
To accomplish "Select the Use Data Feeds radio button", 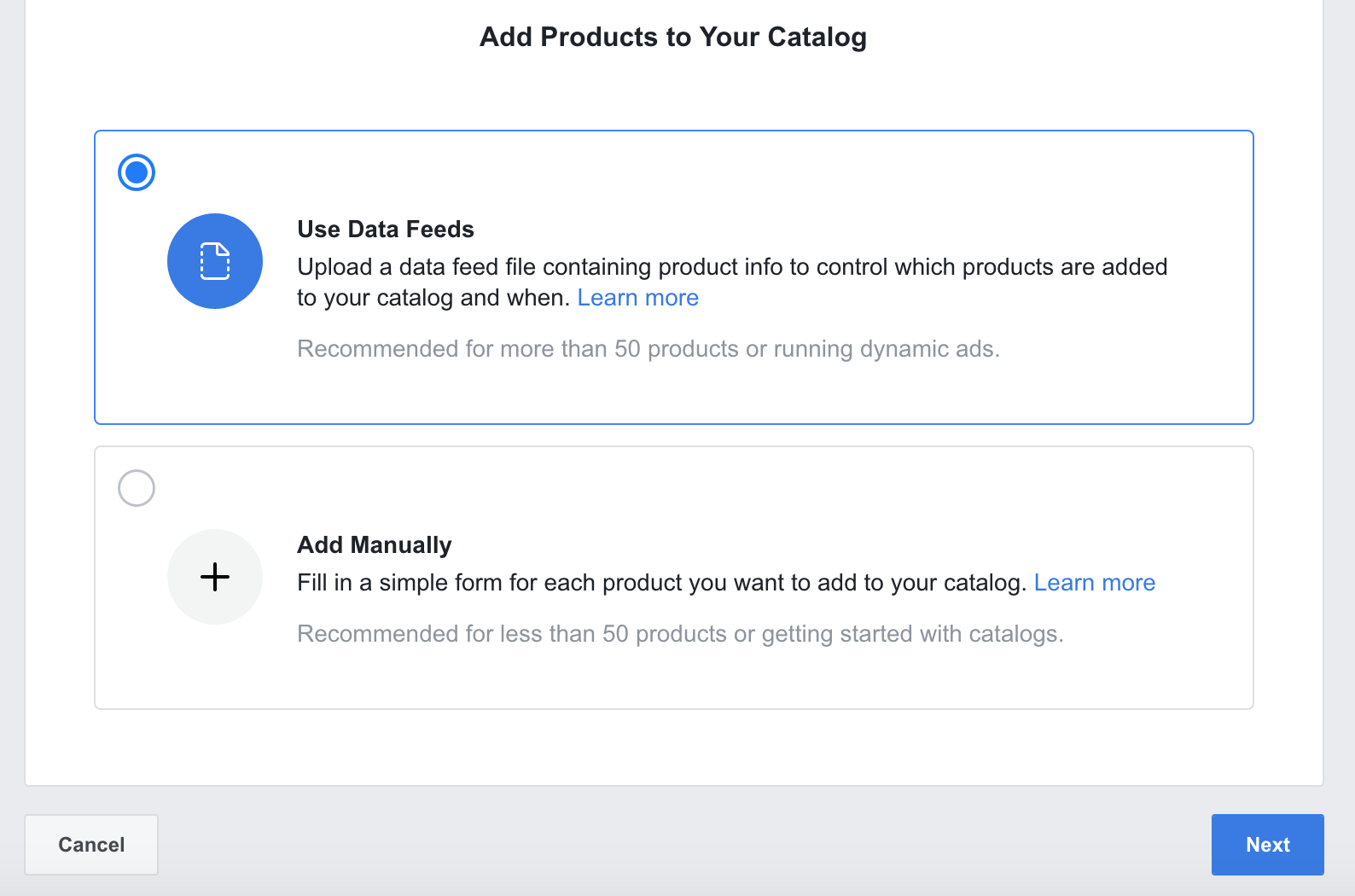I will pos(137,172).
